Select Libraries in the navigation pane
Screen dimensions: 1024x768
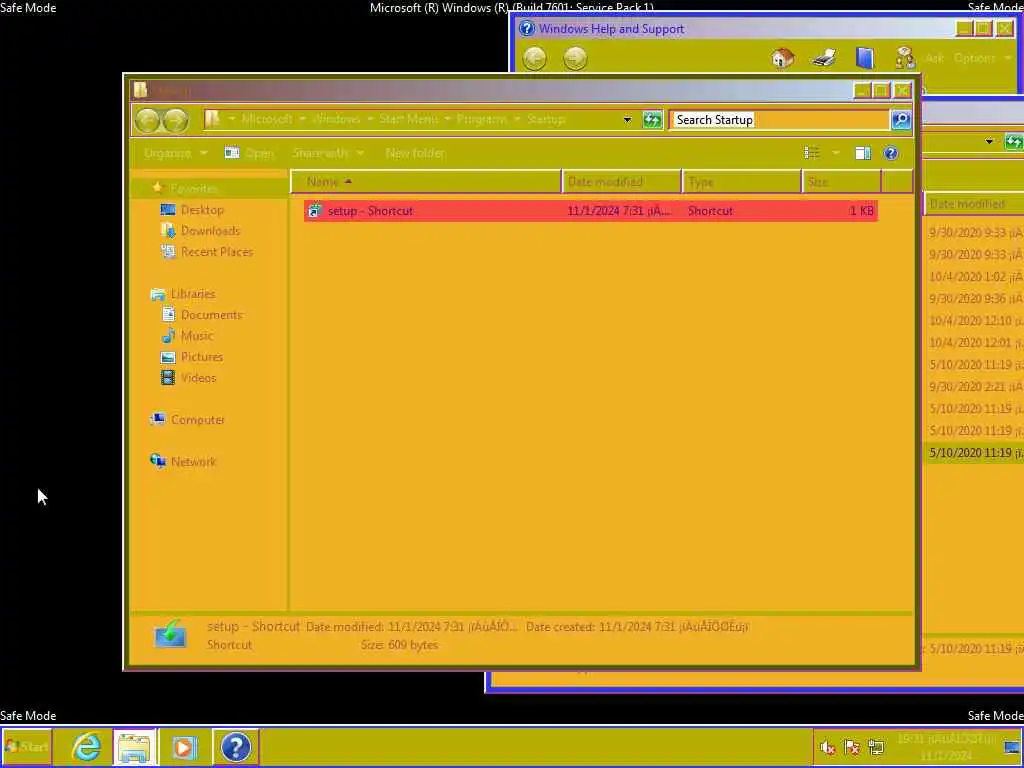[x=193, y=294]
